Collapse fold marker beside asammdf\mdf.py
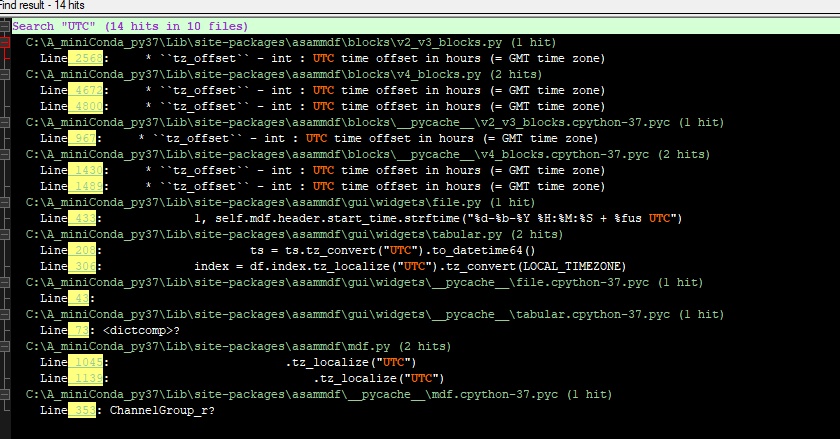The image size is (840, 439). (4, 346)
